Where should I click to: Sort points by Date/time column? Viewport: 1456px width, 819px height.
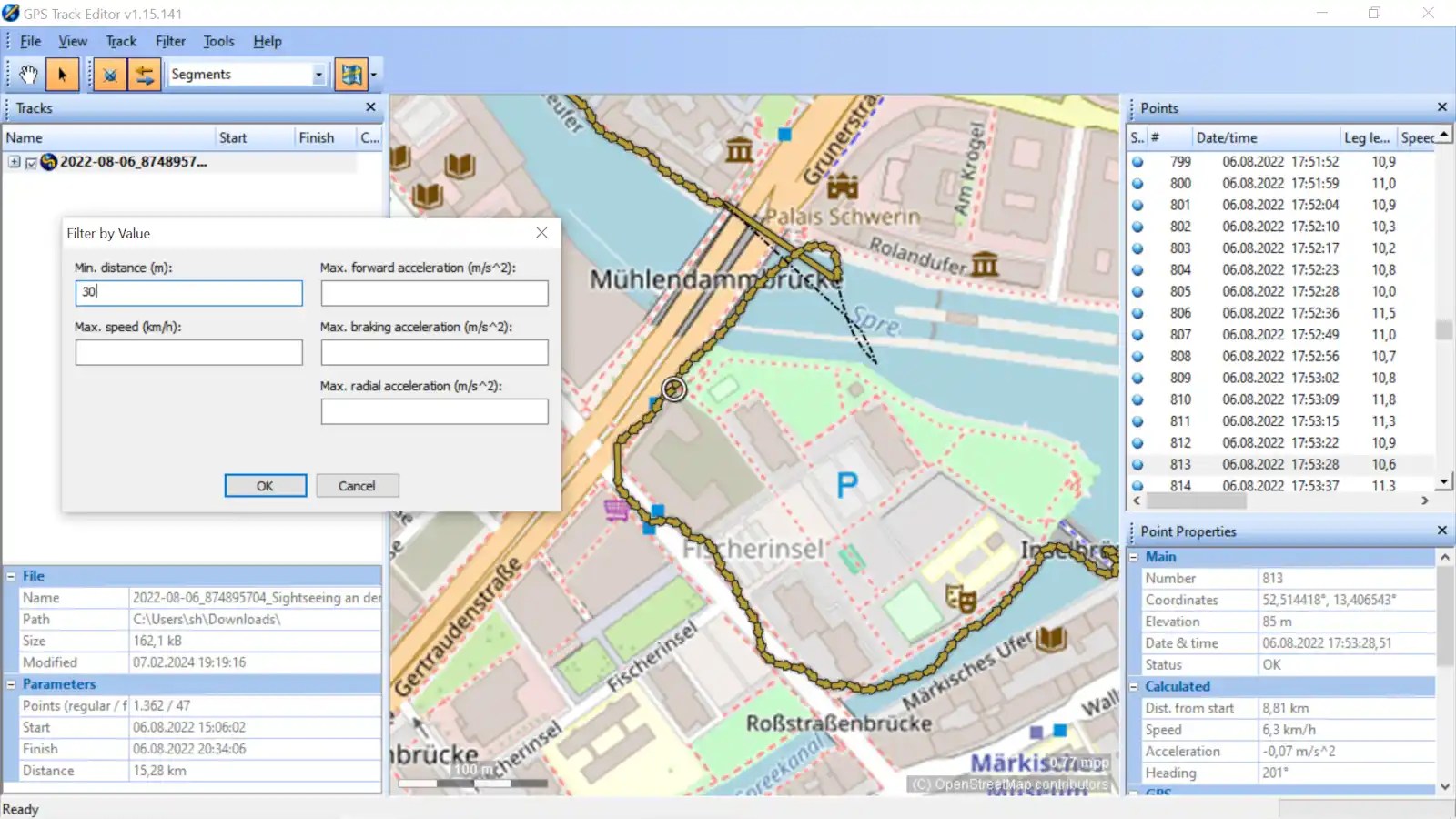(1266, 137)
